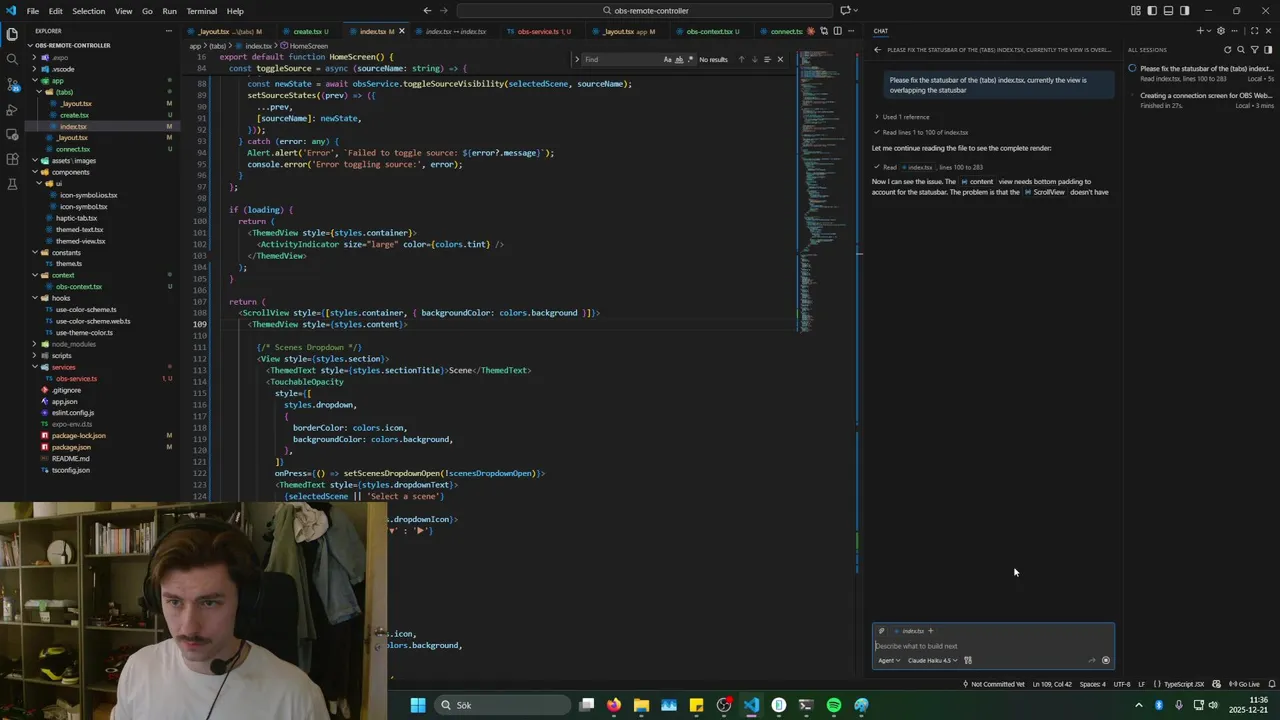Go to next match arrow in Find
This screenshot has height=720, width=1280.
[754, 59]
